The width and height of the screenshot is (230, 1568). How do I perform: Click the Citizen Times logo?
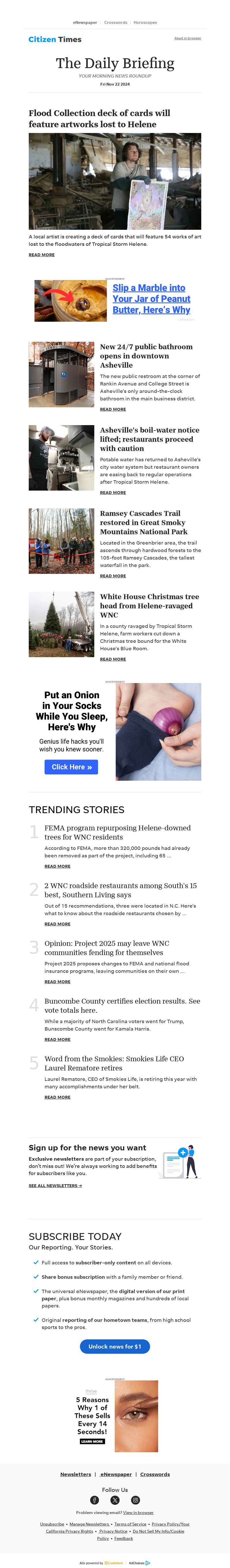click(x=55, y=40)
